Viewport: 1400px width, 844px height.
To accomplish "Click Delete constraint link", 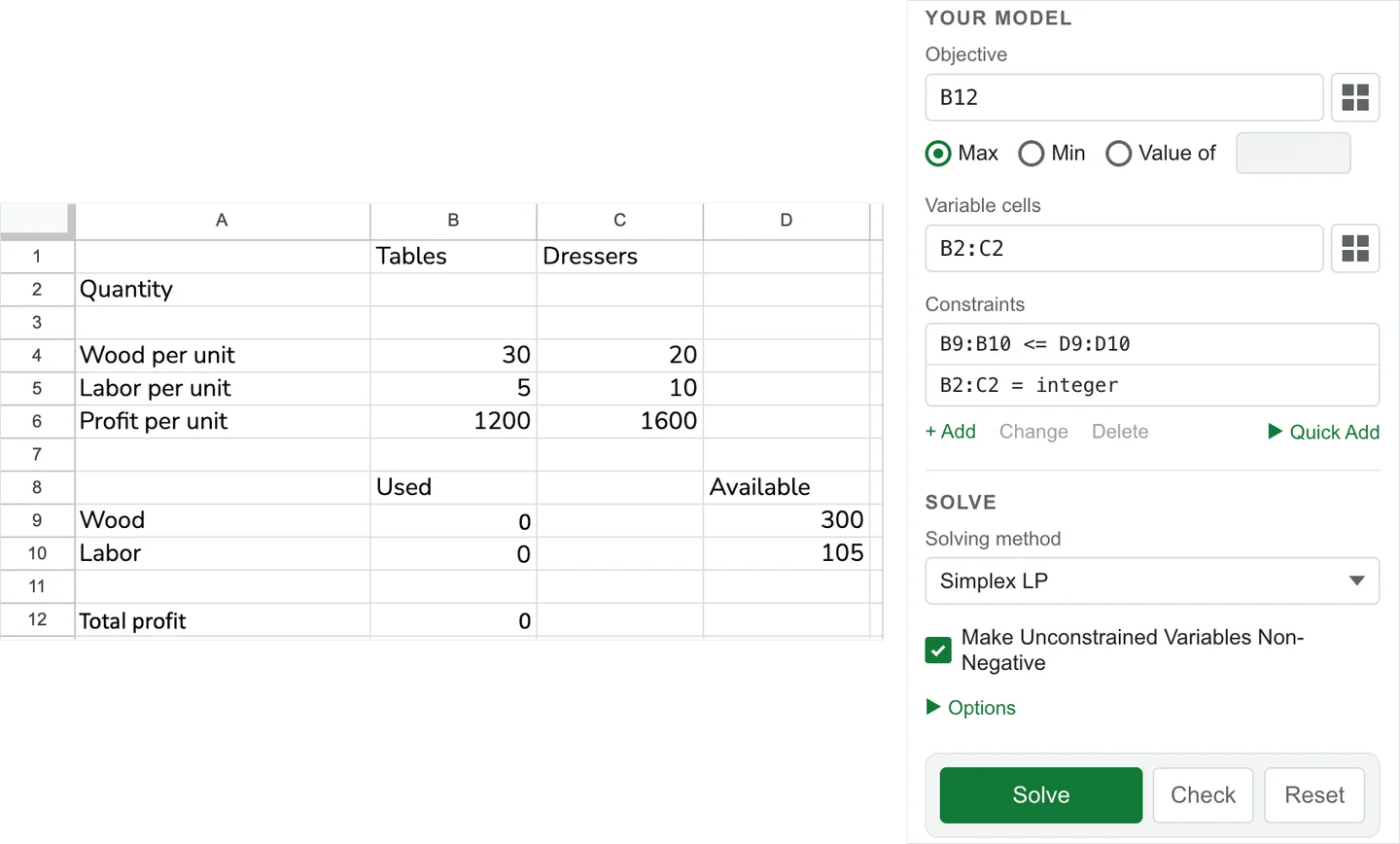I will [x=1120, y=432].
